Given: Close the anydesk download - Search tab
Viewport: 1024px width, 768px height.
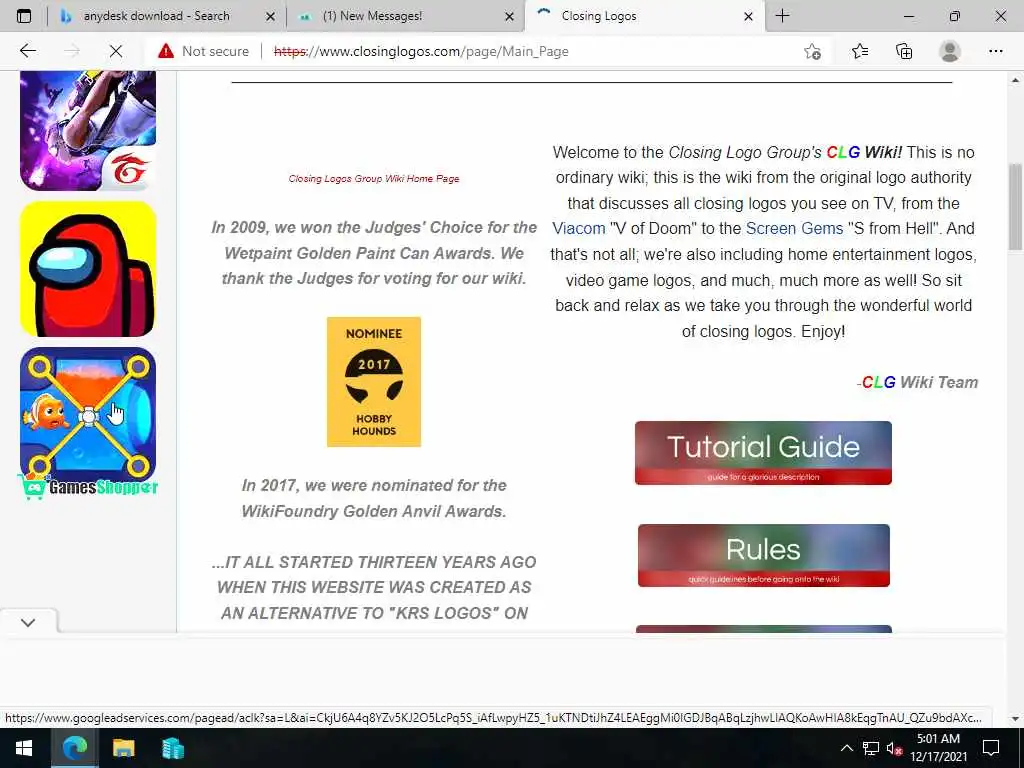Looking at the screenshot, I should point(270,16).
